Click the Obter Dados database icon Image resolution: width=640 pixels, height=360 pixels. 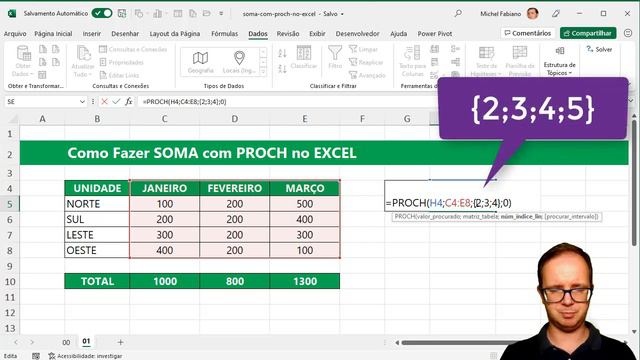[23, 53]
